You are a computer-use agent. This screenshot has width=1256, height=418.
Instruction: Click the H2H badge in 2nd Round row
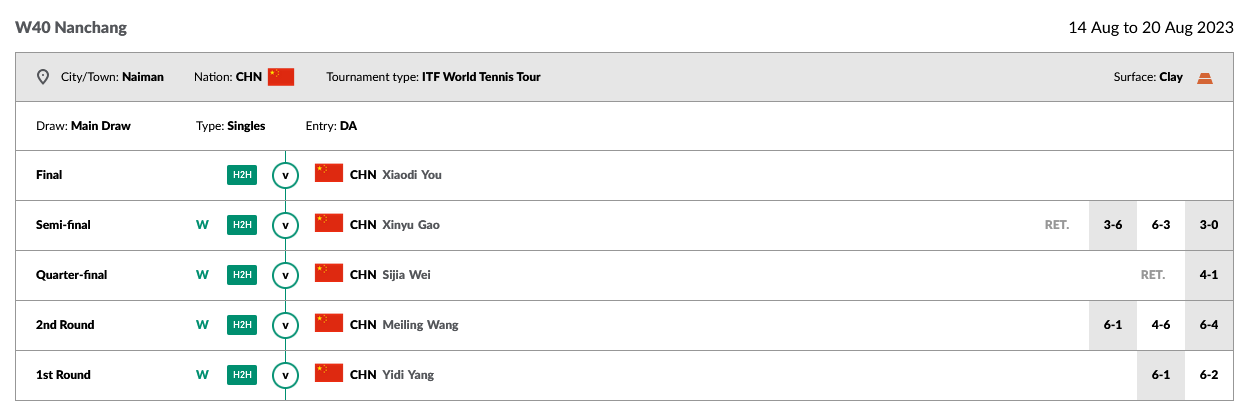(x=242, y=325)
